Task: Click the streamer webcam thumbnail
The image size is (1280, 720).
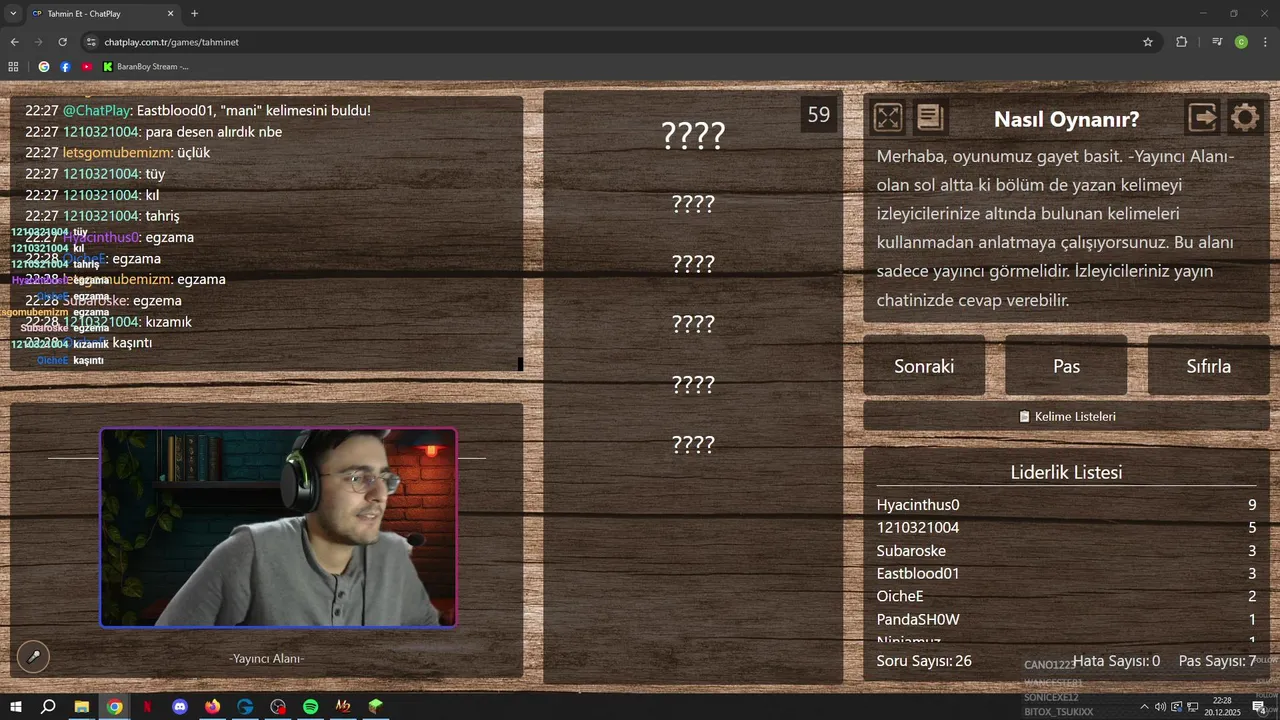Action: pos(278,528)
